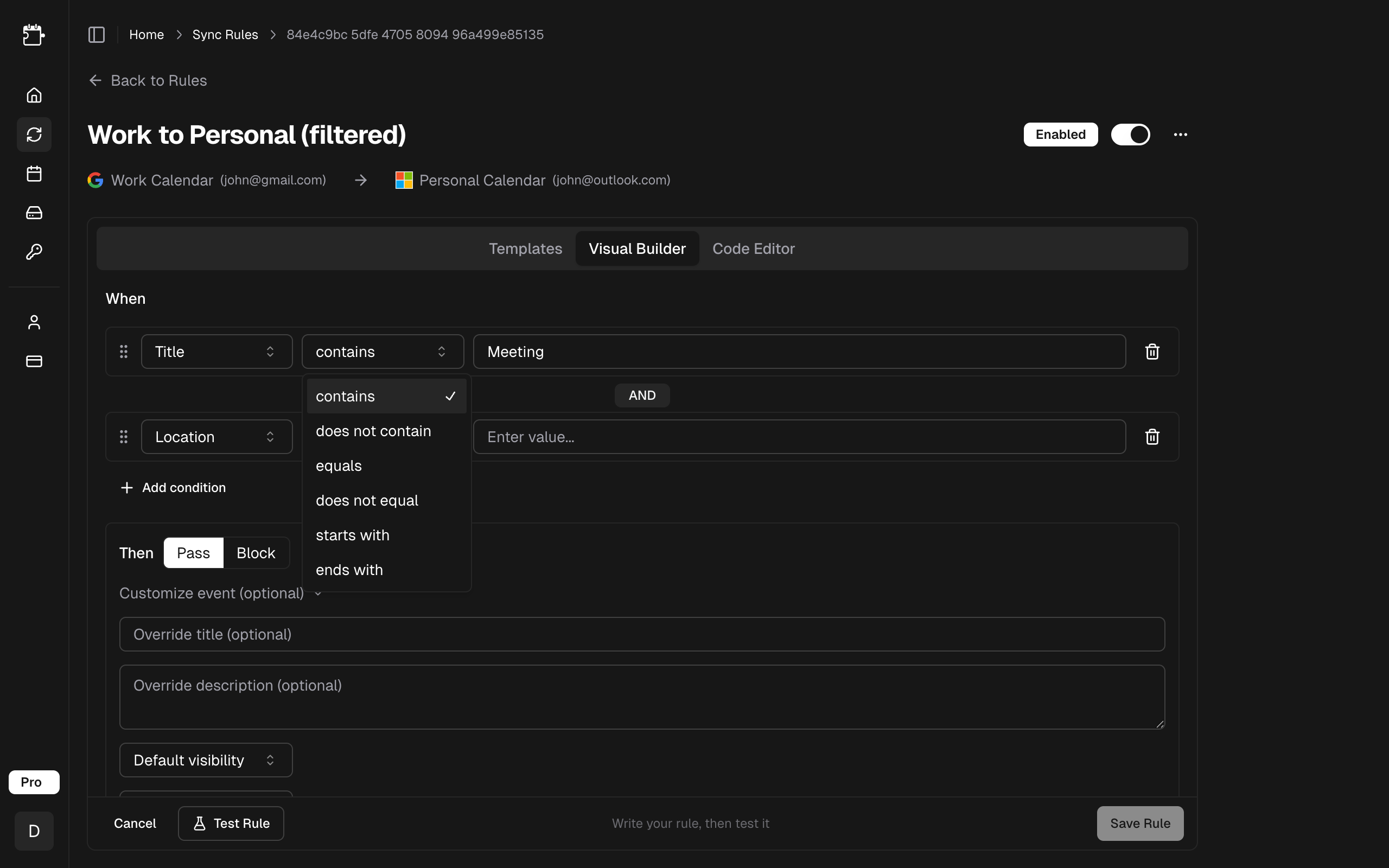Delete the Location condition with trash icon
This screenshot has height=868, width=1389.
pyautogui.click(x=1152, y=437)
